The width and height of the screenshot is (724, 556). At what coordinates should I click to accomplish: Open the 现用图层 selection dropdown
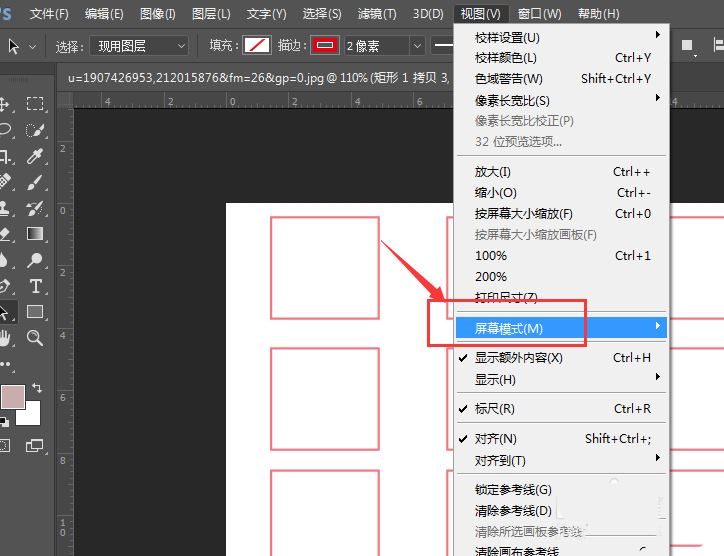click(139, 46)
